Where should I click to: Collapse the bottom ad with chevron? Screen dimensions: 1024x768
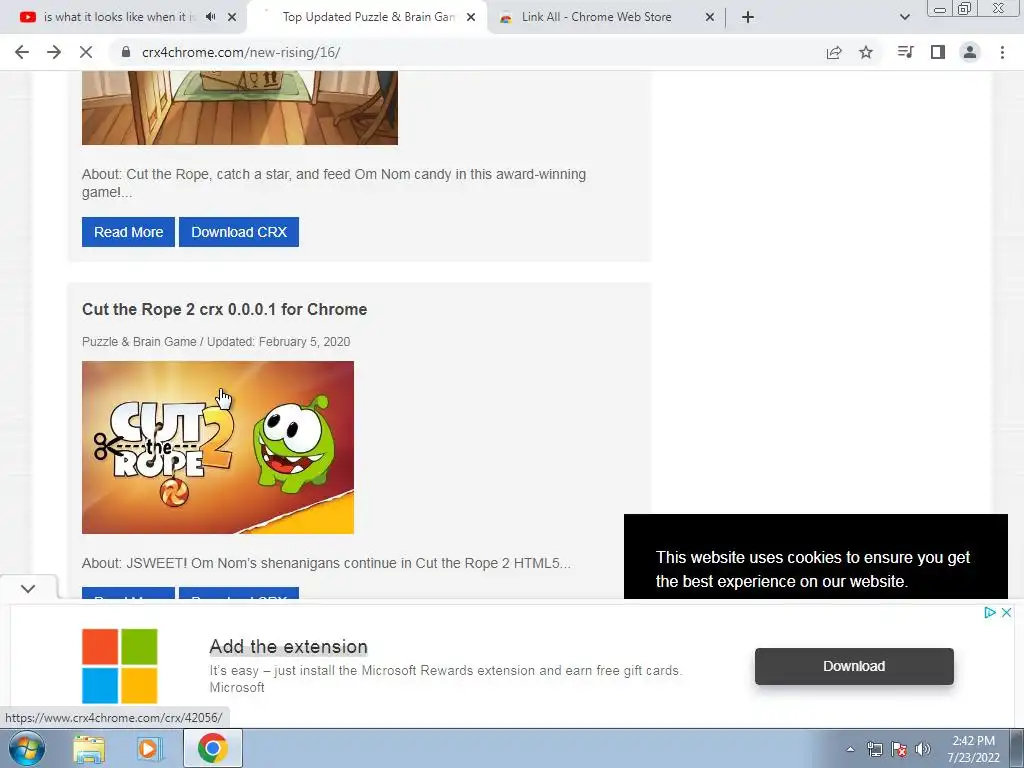28,588
